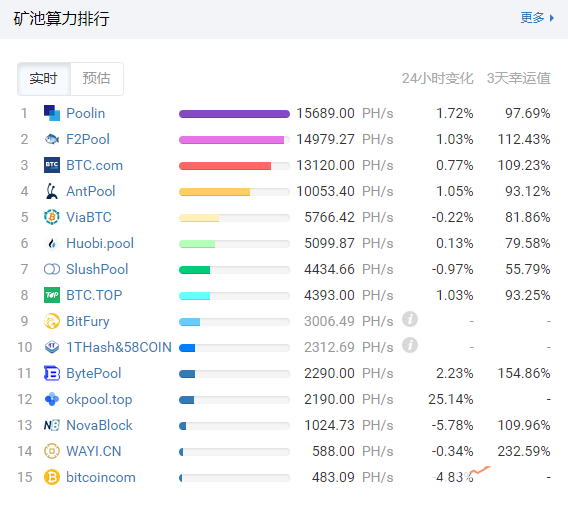Click the orange AntPool hashrate bar
Viewport: 568px width, 505px height.
point(214,192)
